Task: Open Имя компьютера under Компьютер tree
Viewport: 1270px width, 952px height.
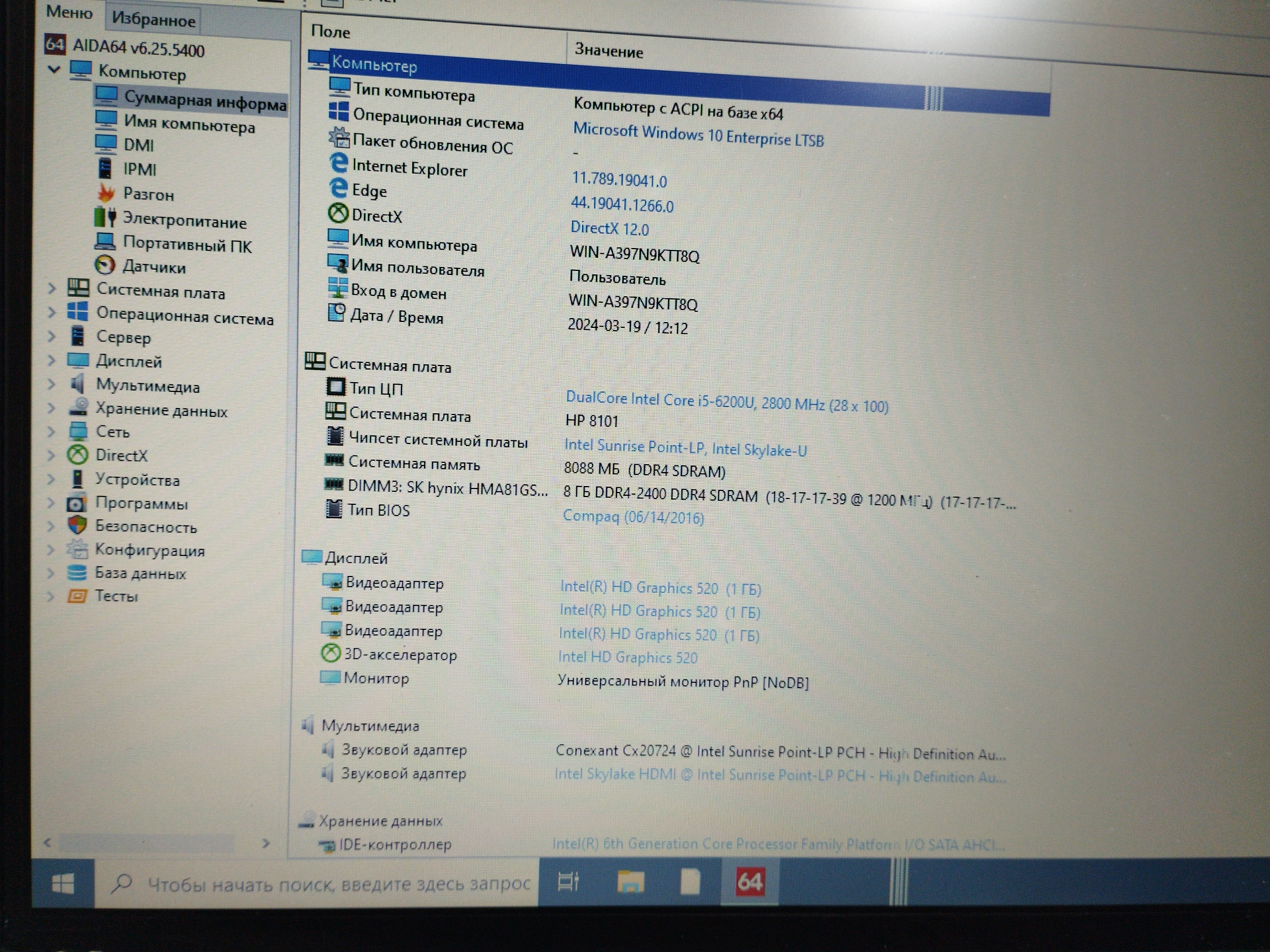Action: coord(189,123)
